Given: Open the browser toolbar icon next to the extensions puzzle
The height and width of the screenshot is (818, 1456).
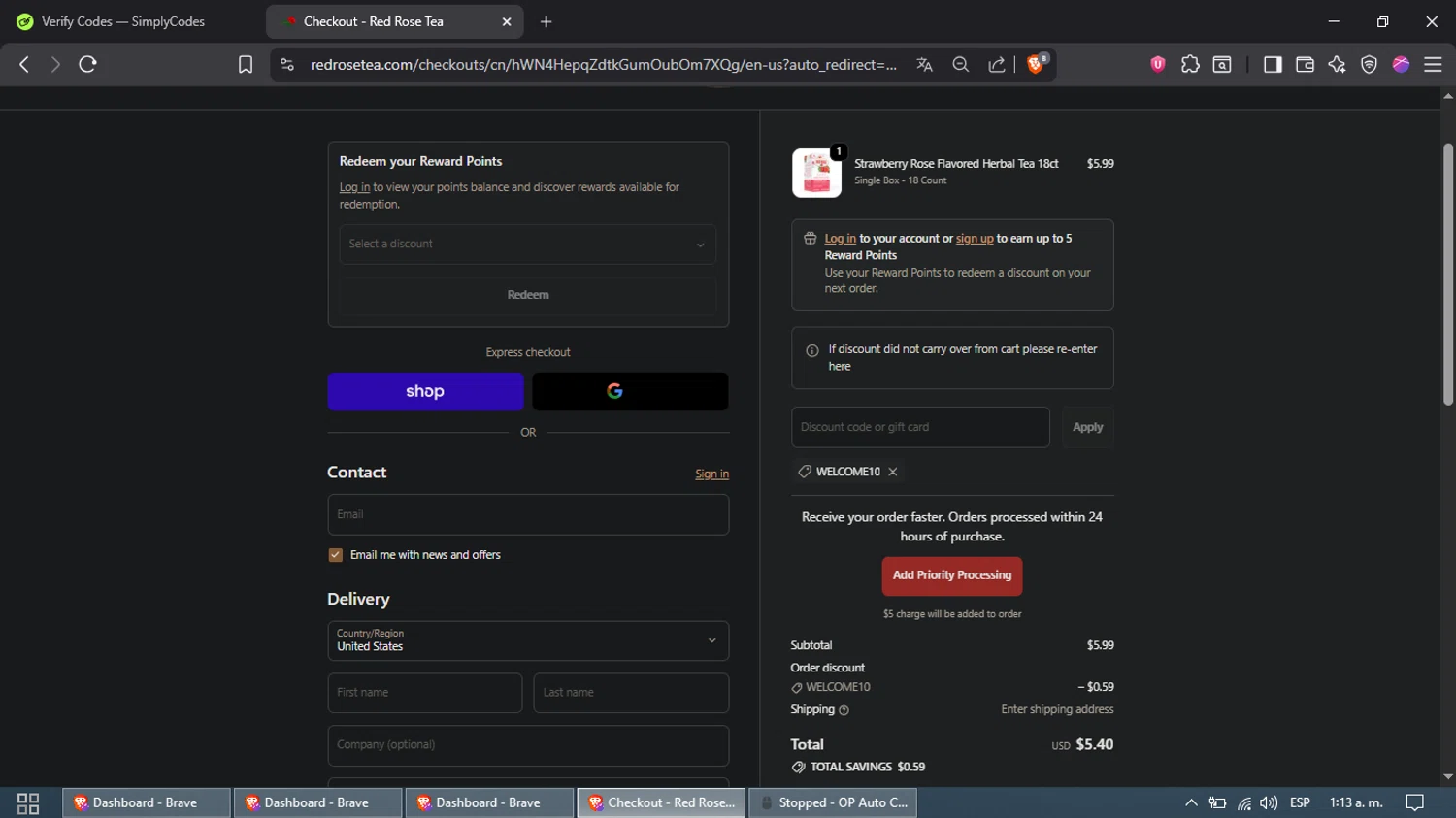Looking at the screenshot, I should [1222, 64].
